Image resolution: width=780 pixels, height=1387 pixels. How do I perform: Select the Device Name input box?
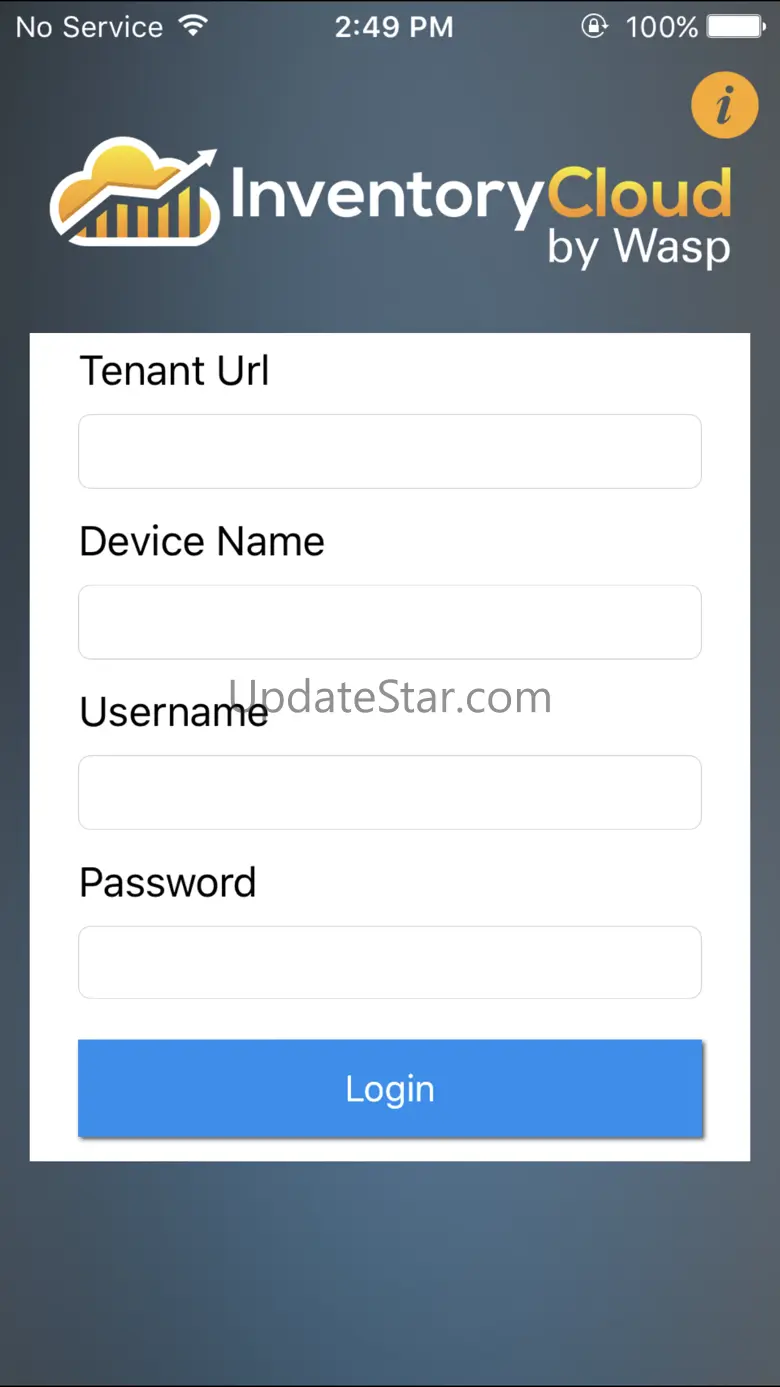tap(390, 622)
